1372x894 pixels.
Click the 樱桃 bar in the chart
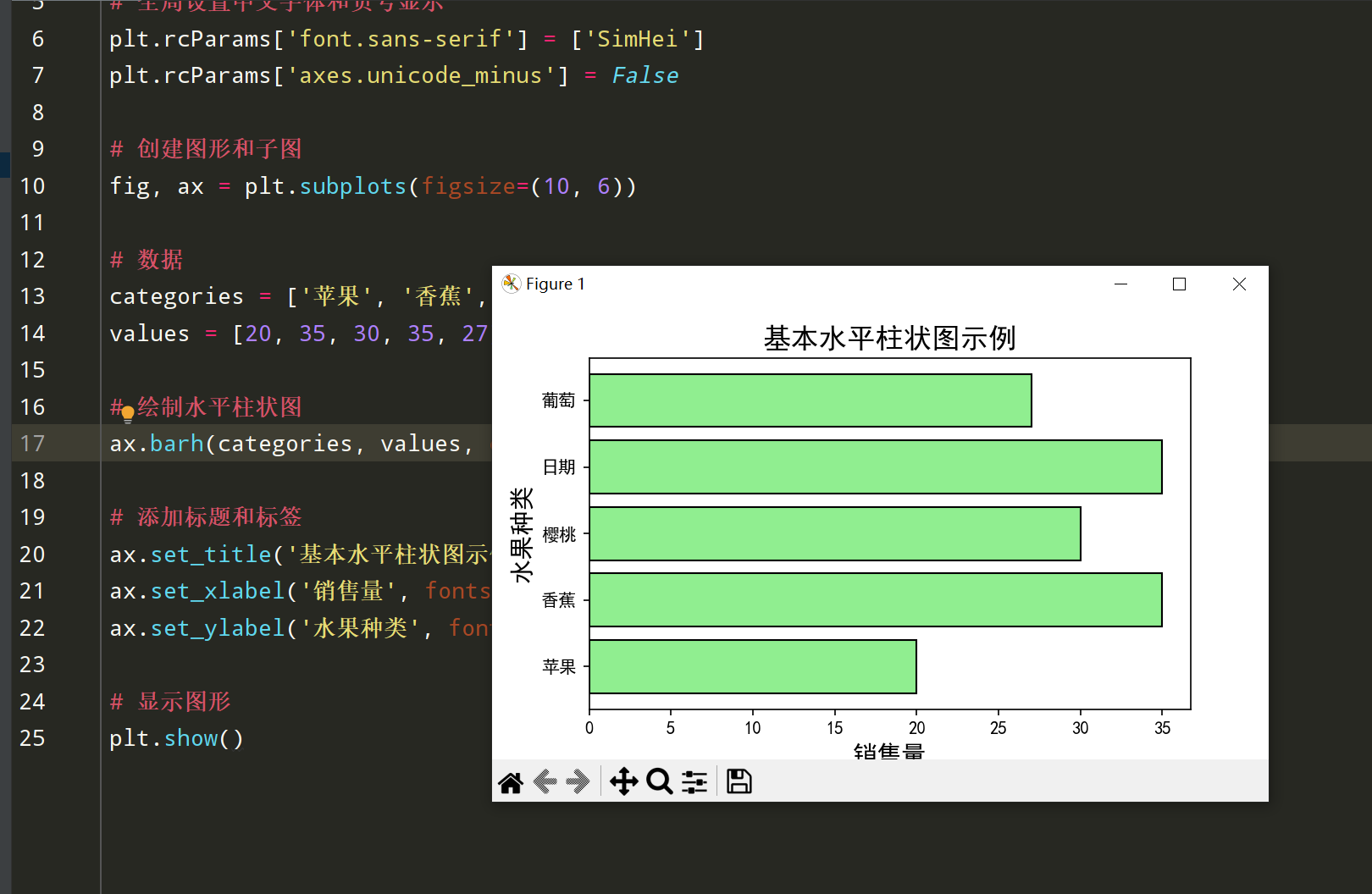tap(835, 533)
